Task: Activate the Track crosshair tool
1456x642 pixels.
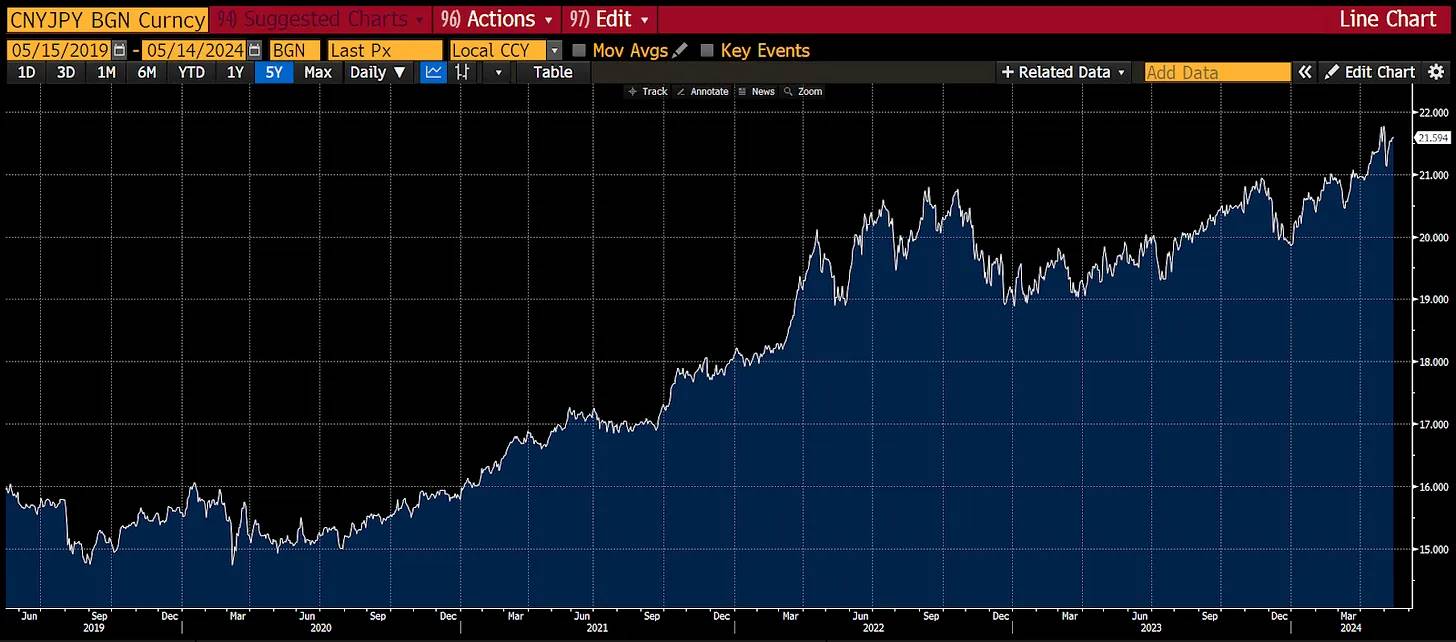Action: (x=647, y=91)
